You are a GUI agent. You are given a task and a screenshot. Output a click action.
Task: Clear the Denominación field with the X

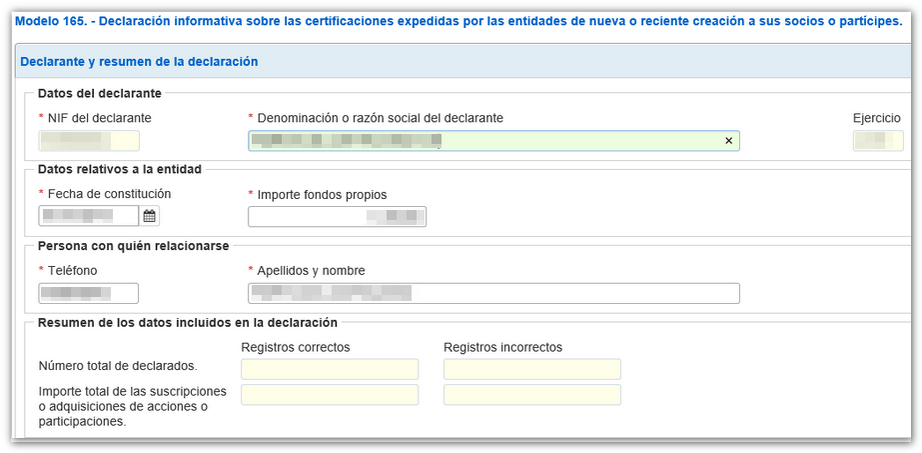[x=728, y=141]
